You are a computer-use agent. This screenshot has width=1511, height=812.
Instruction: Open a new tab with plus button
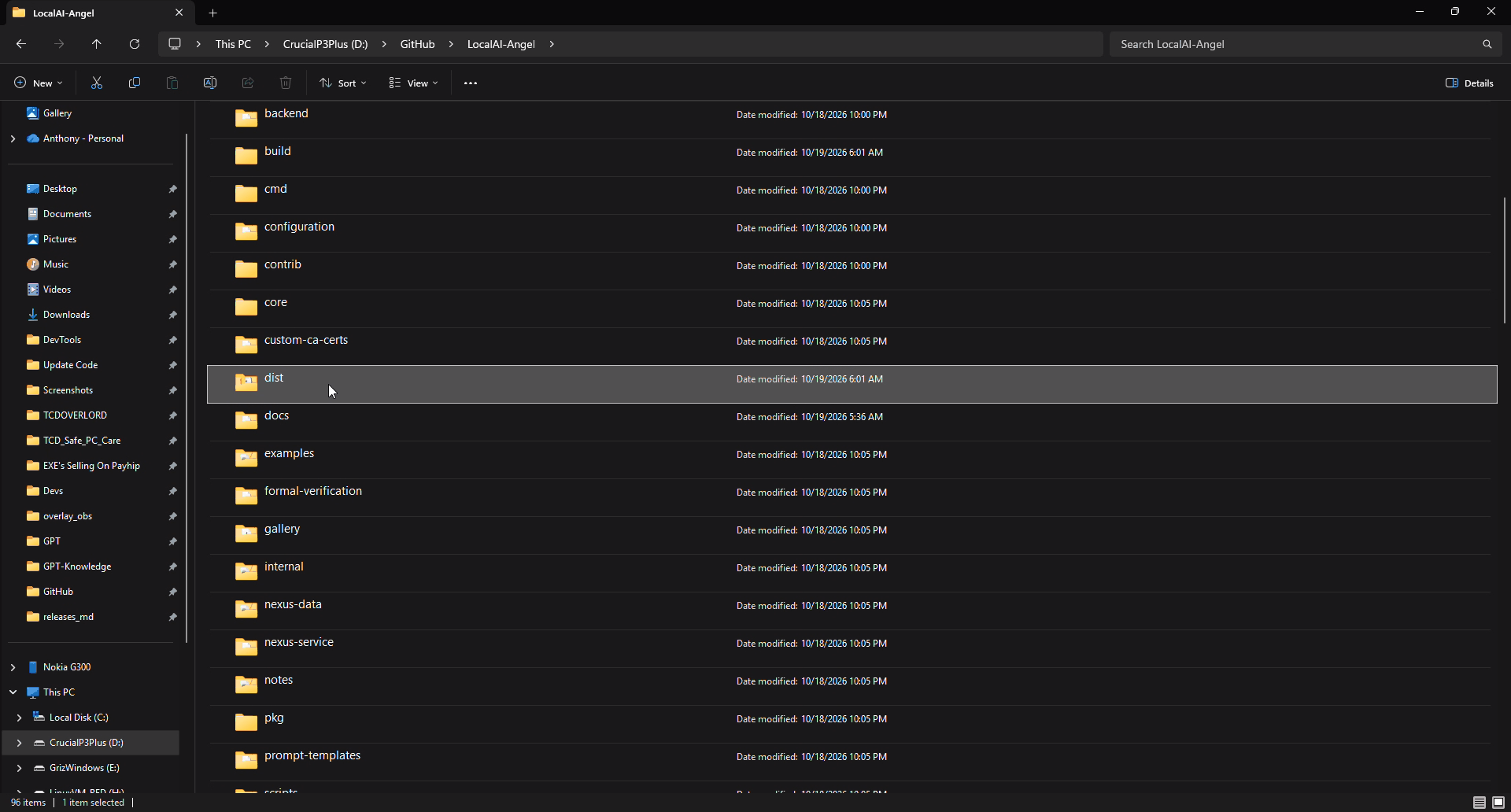click(x=212, y=13)
